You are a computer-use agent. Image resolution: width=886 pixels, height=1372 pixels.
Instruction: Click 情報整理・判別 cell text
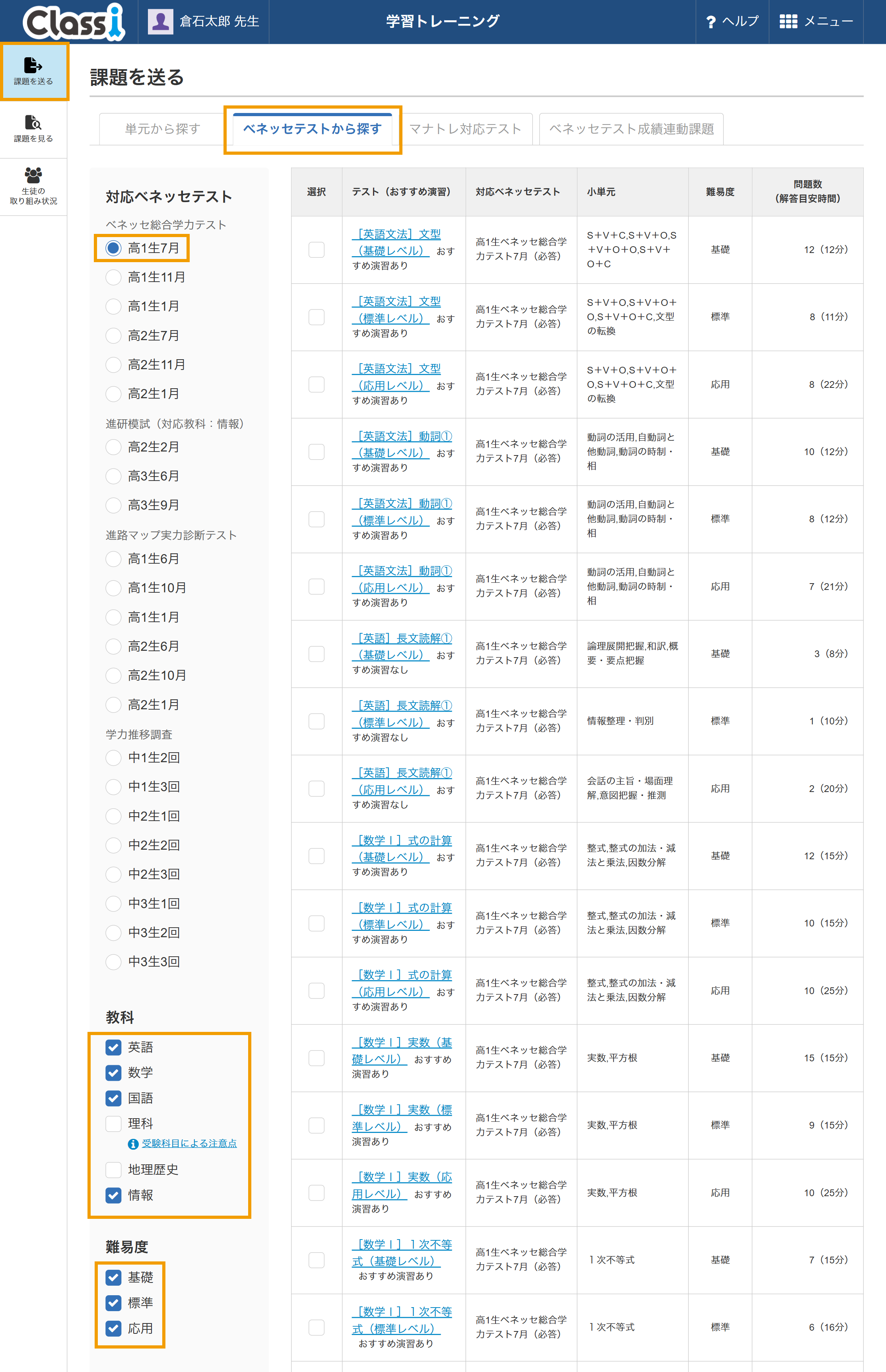coord(620,721)
